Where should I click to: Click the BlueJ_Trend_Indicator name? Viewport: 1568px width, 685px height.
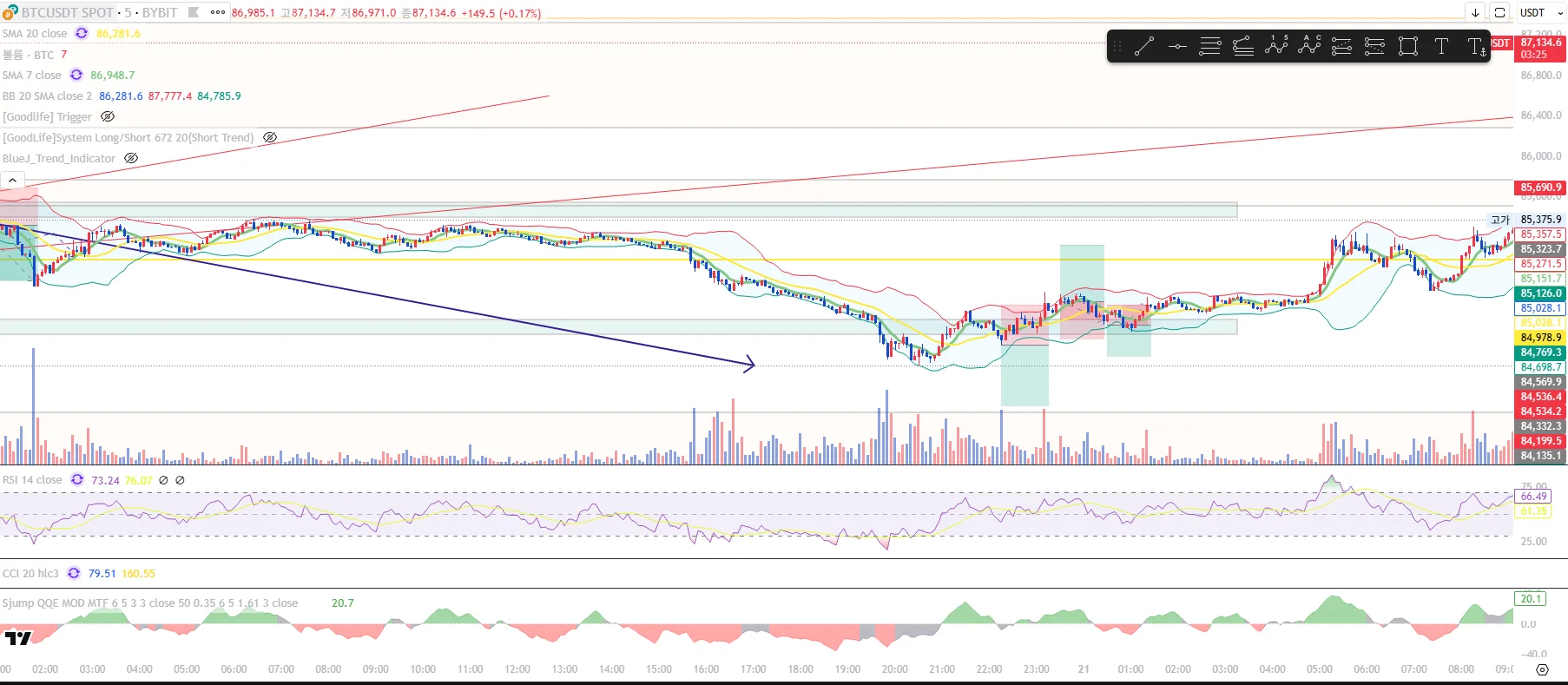tap(59, 158)
